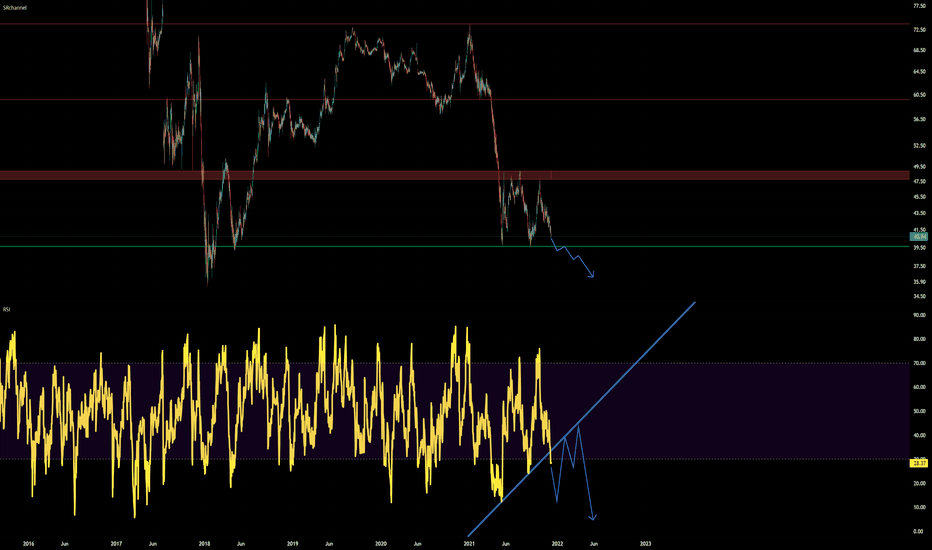Click 2016 on the time axis
Image resolution: width=932 pixels, height=550 pixels.
pos(28,543)
